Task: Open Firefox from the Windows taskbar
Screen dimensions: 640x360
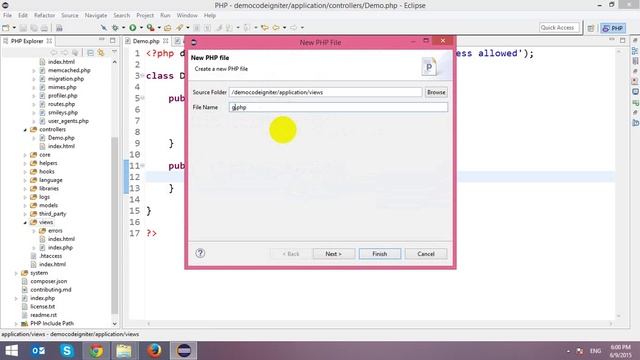Action: (154, 351)
